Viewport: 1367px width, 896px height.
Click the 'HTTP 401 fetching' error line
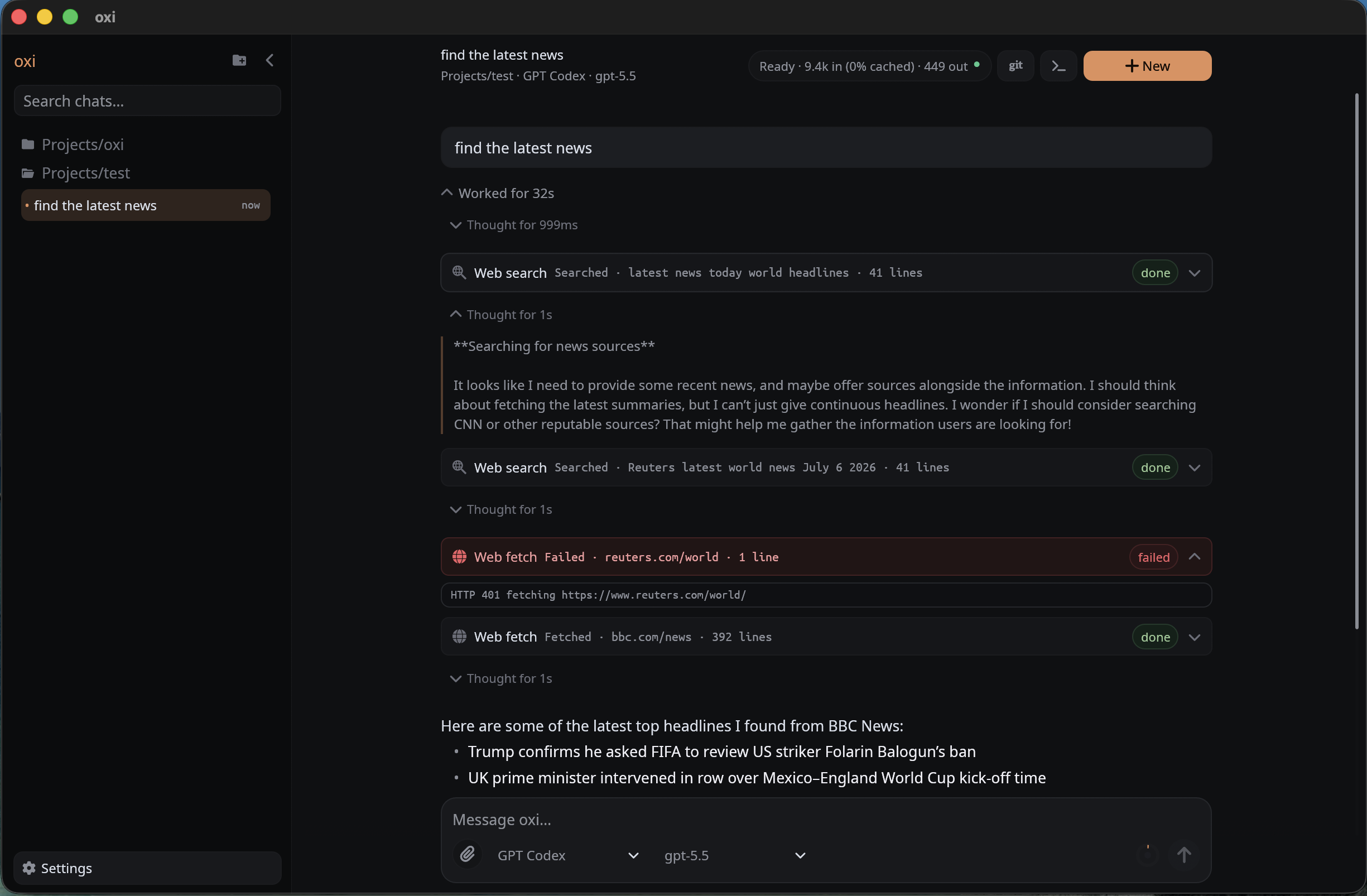tap(825, 595)
